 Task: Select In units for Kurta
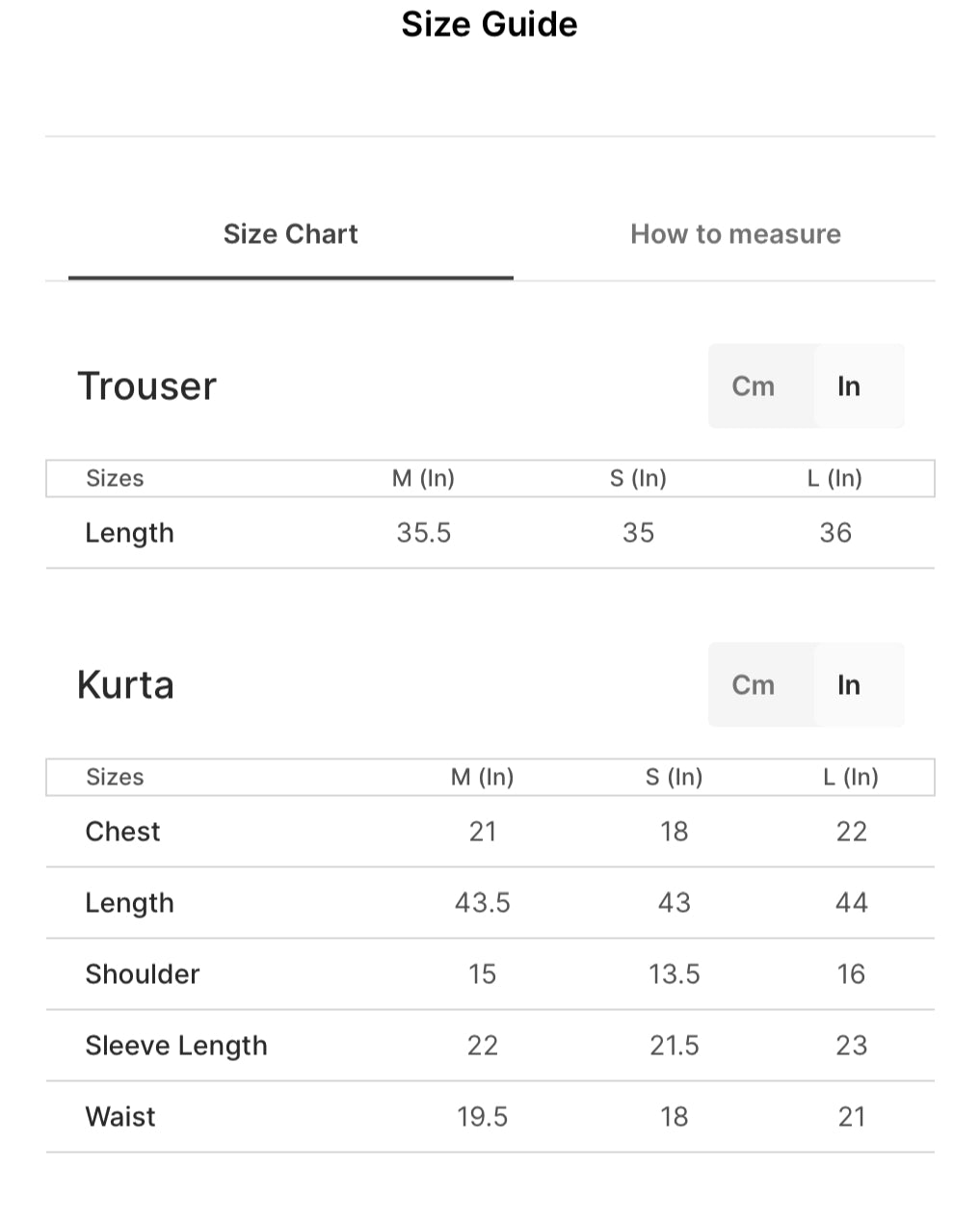(x=849, y=685)
